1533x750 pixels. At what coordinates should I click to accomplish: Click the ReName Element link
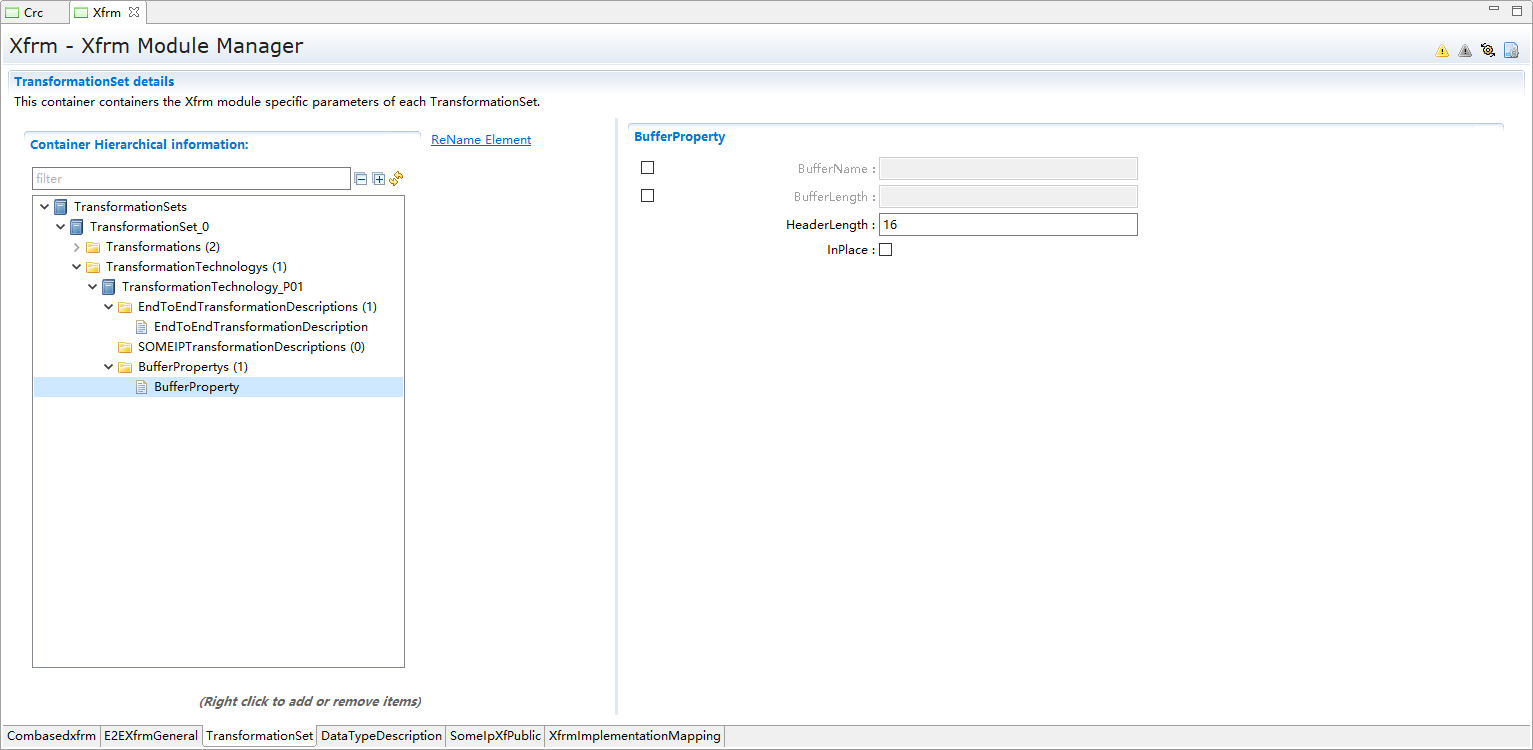[481, 140]
